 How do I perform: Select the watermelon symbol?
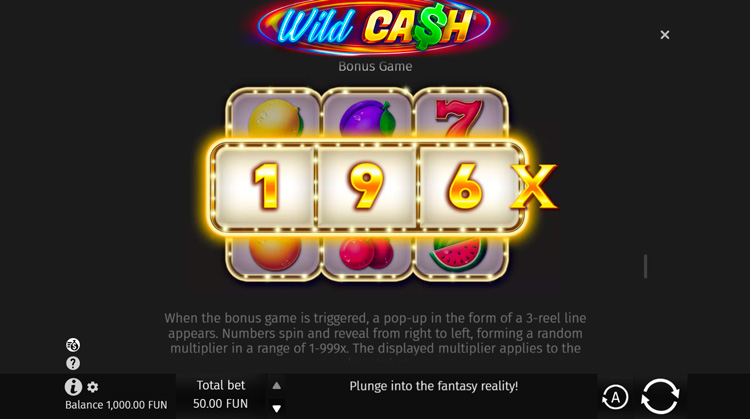(x=459, y=254)
